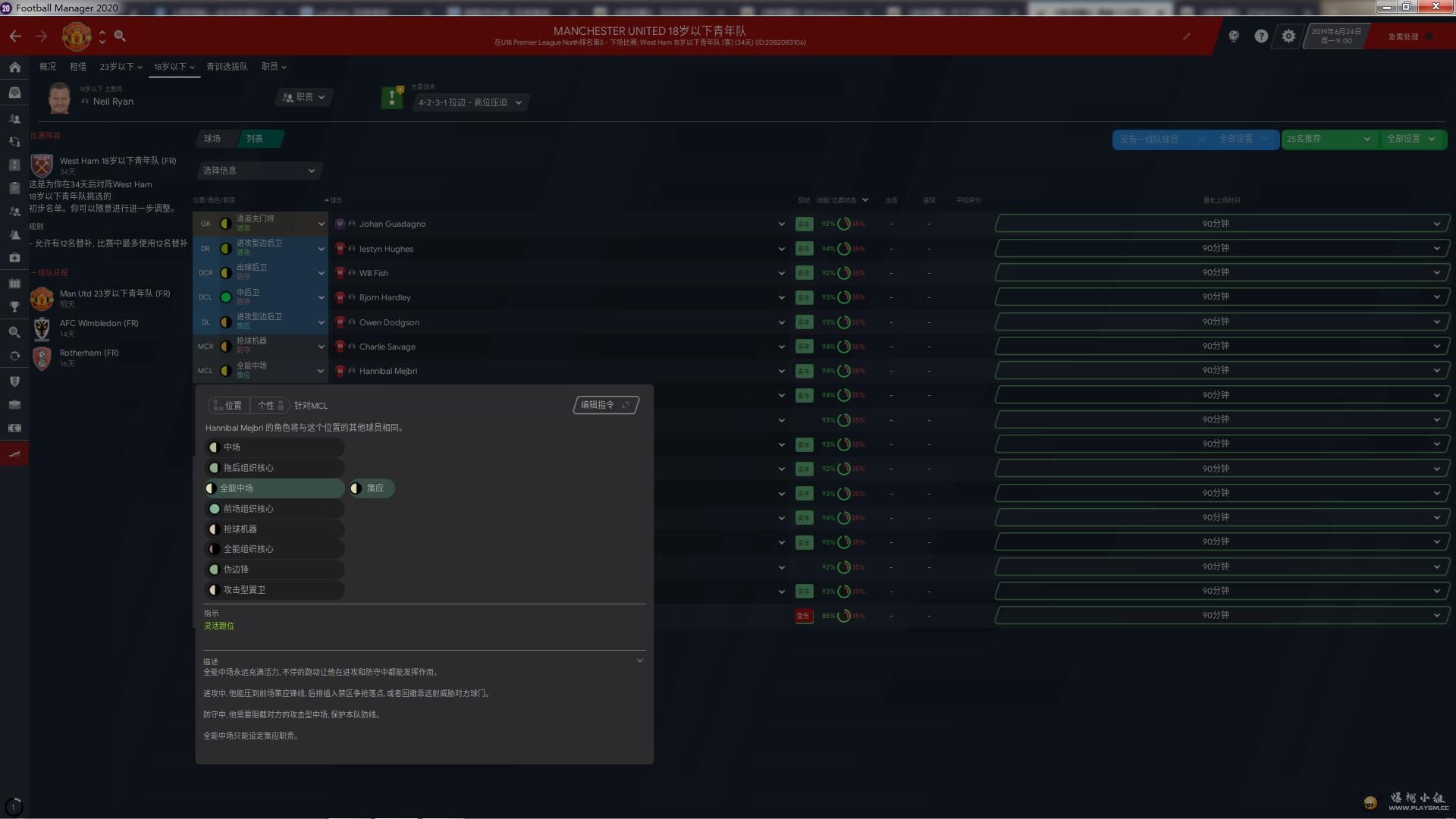
Task: Open the 职责 dropdown
Action: pos(304,97)
